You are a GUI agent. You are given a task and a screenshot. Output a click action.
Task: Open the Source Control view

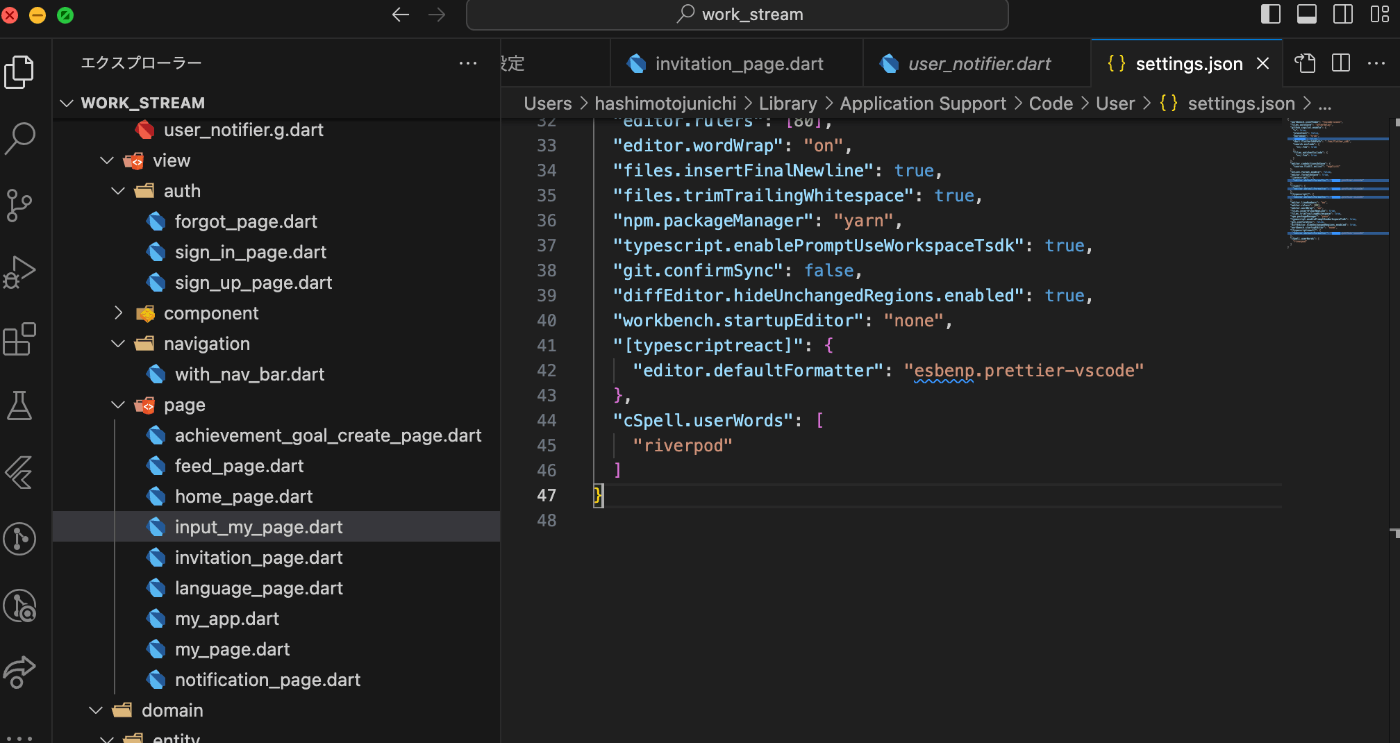coord(20,205)
